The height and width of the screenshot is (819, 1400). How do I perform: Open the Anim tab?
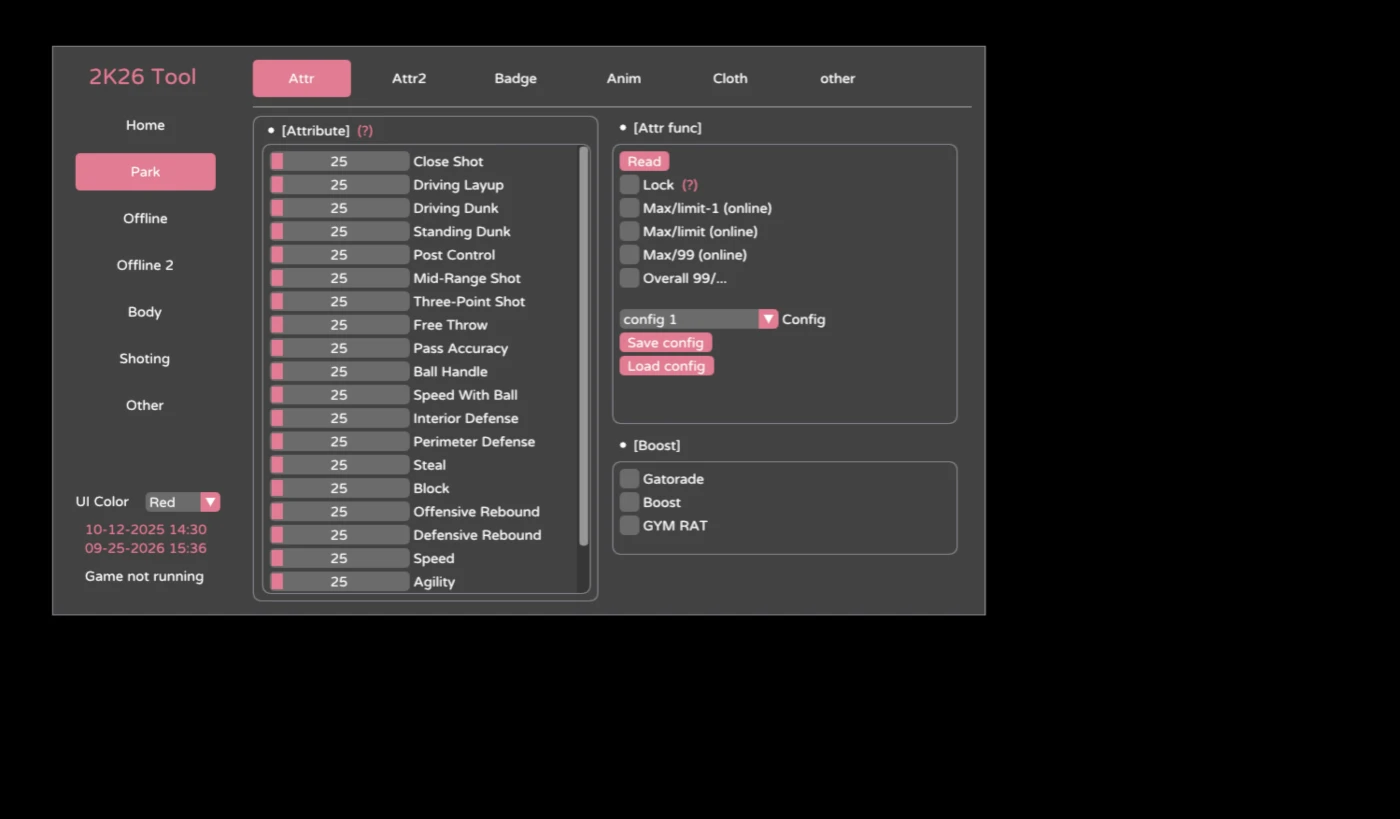click(x=623, y=79)
